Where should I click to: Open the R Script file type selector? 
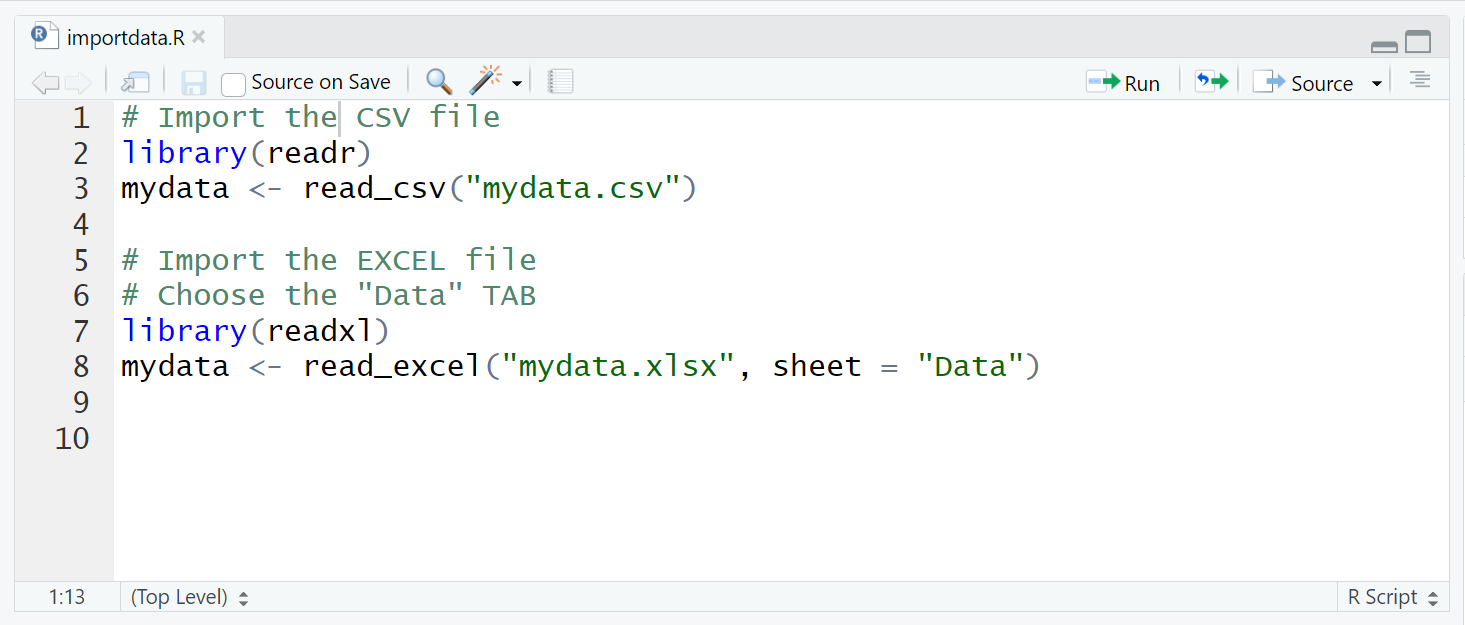coord(1393,597)
